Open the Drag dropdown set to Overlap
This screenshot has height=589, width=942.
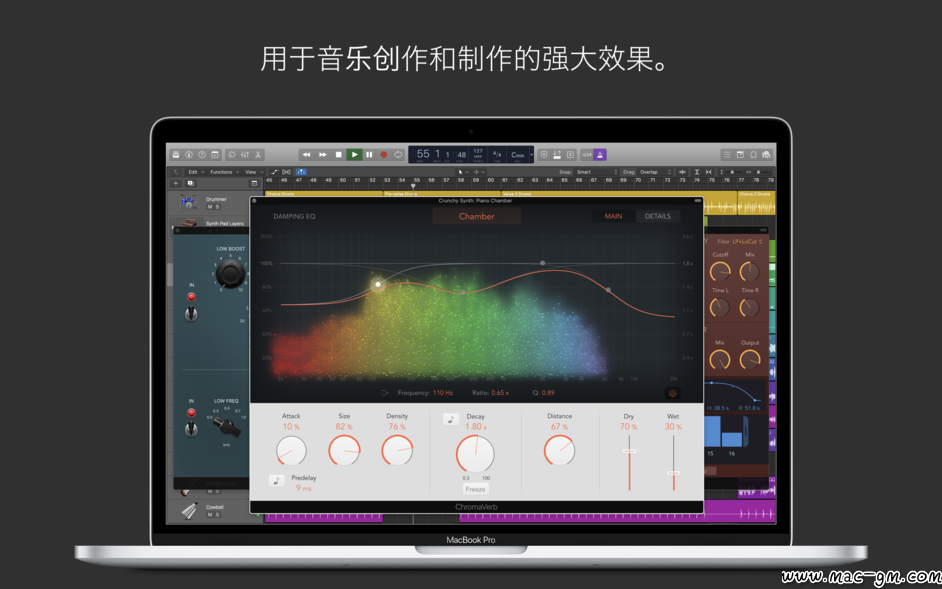coord(655,172)
